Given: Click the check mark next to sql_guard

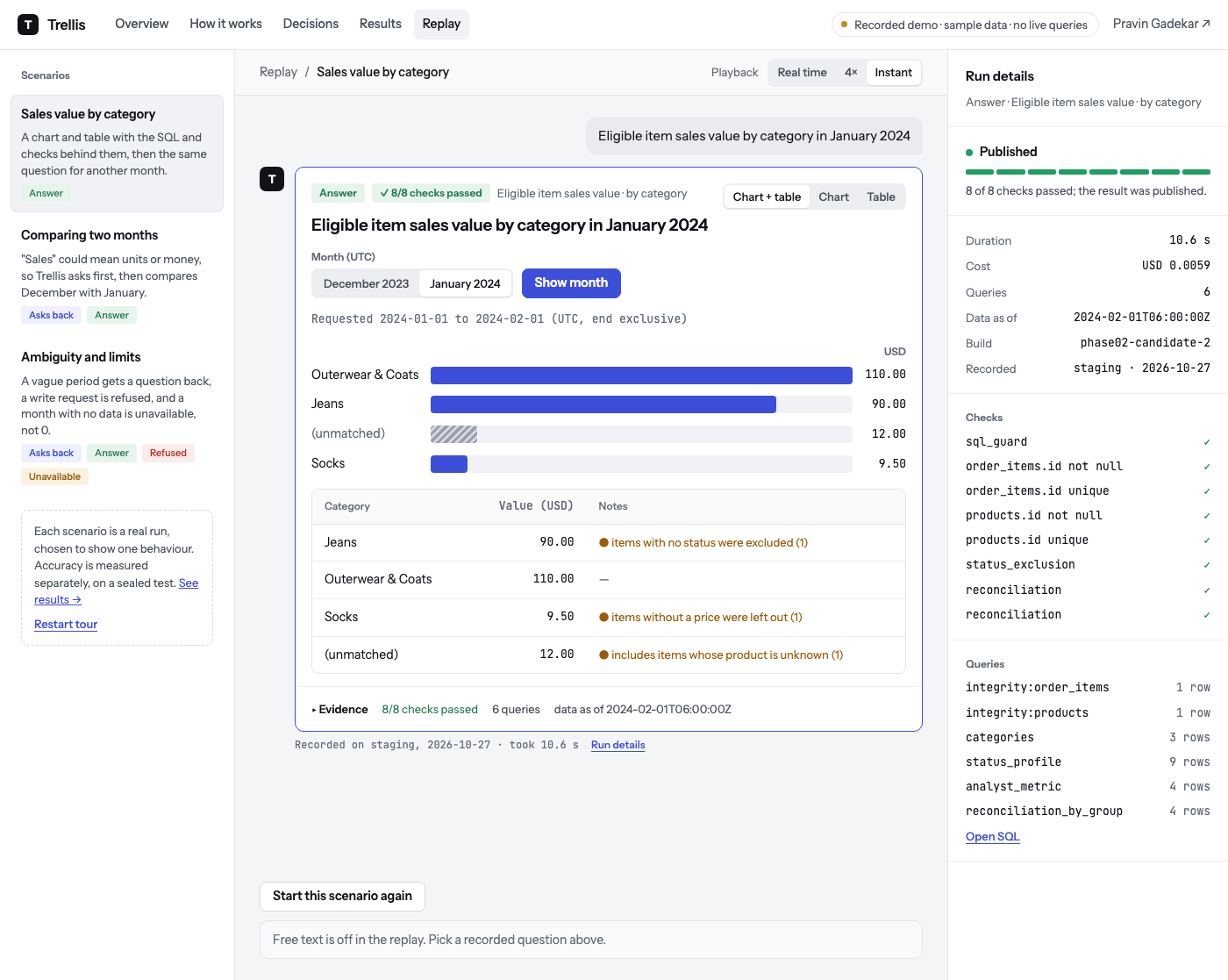Looking at the screenshot, I should 1207,442.
